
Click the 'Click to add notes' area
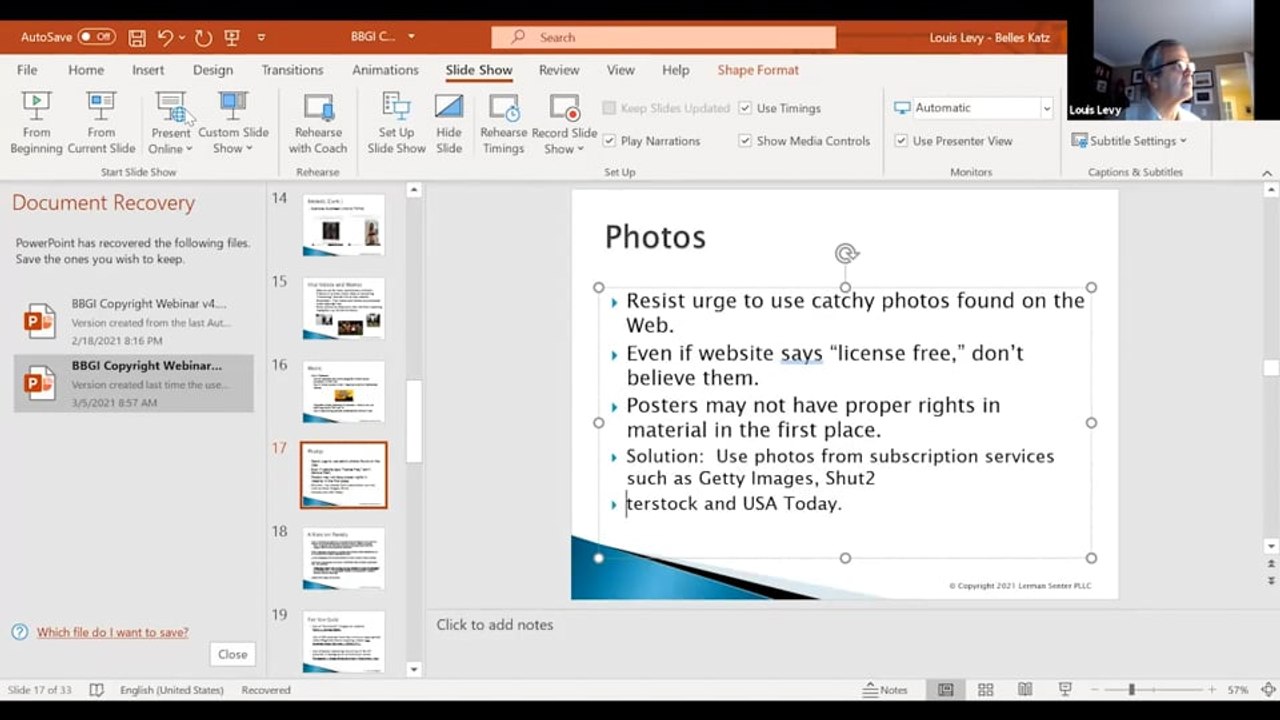coord(494,625)
